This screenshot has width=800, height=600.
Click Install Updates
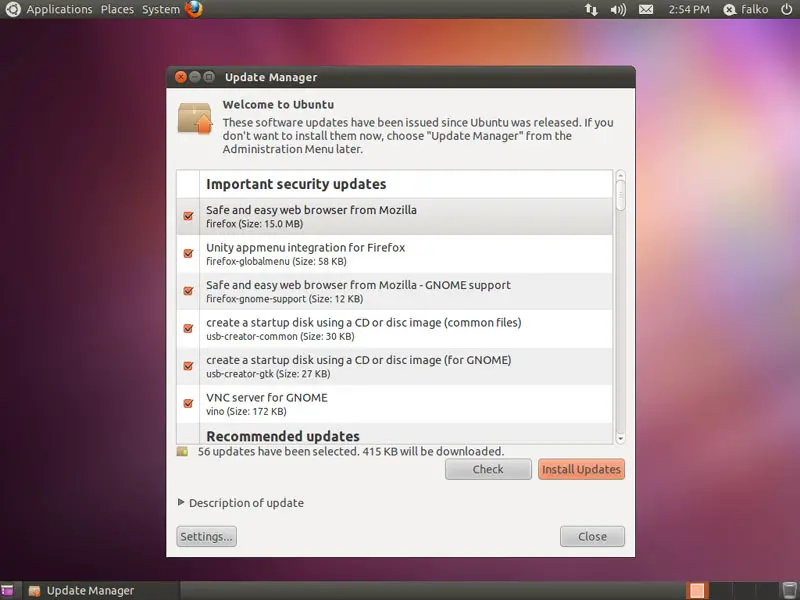pyautogui.click(x=581, y=469)
